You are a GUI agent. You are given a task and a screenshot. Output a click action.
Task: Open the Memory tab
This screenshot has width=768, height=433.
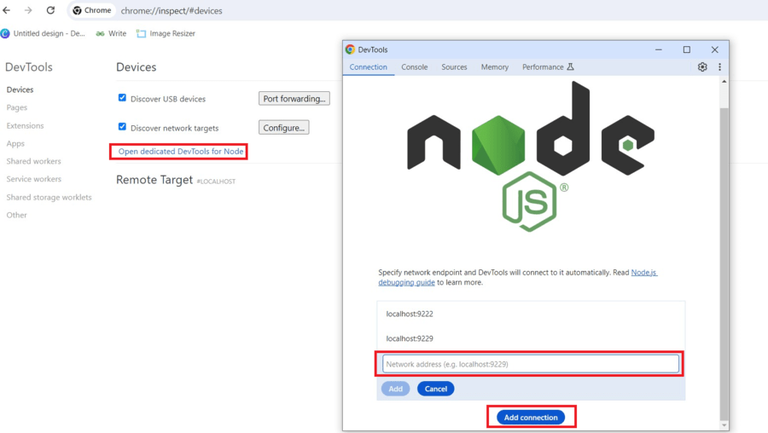pos(495,67)
